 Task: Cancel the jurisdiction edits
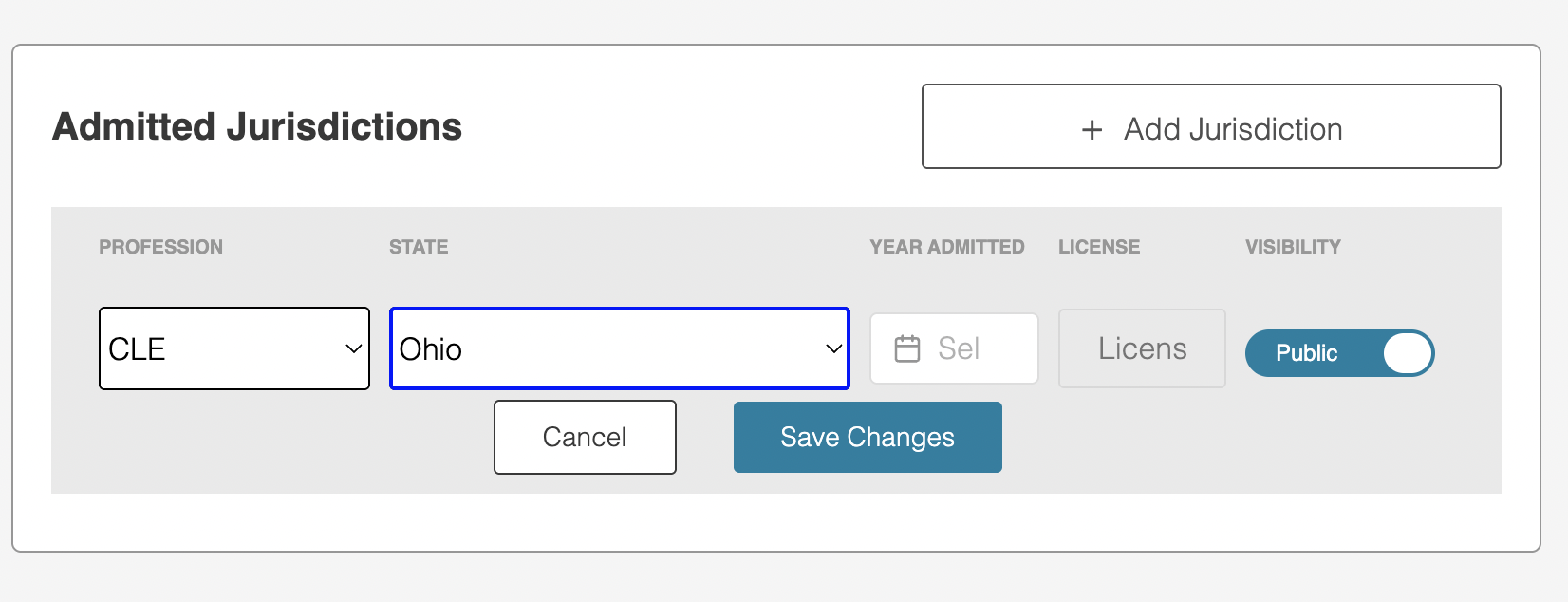click(x=585, y=437)
